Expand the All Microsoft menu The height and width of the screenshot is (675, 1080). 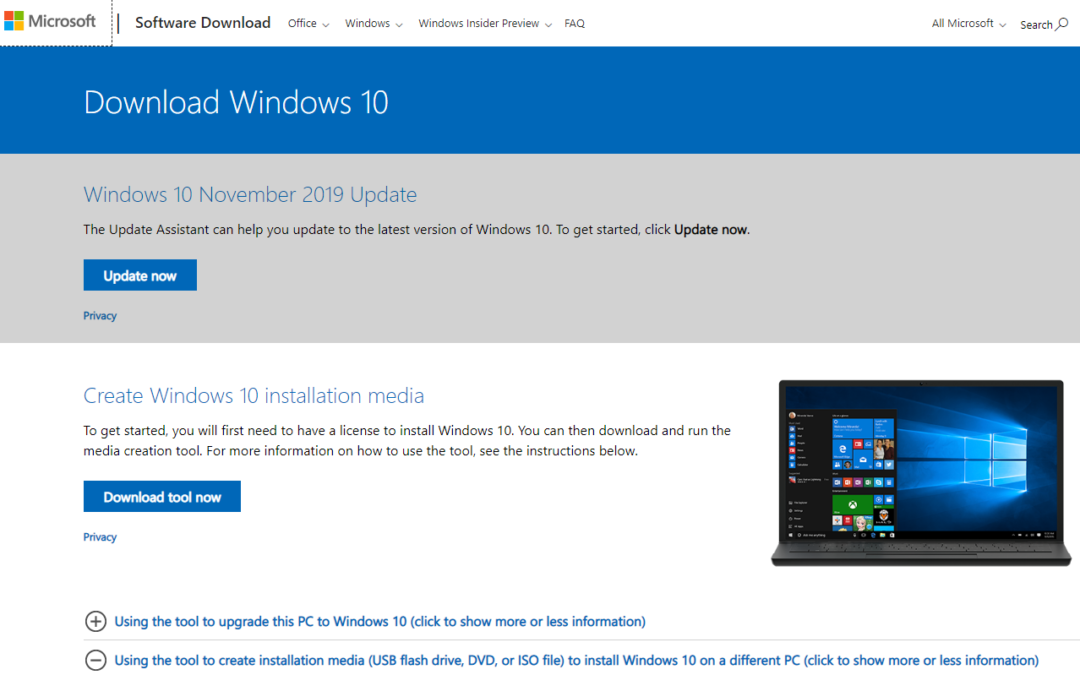pos(968,24)
